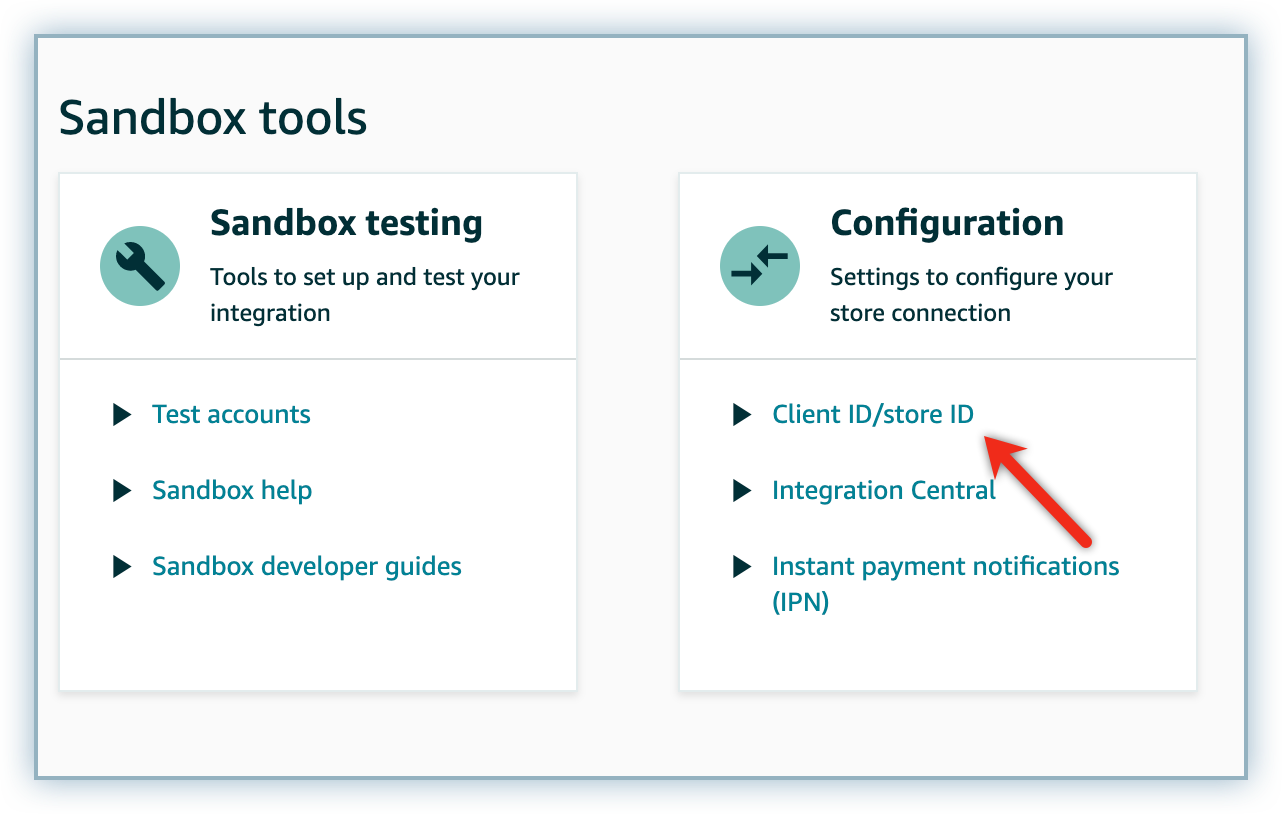The image size is (1282, 814).
Task: Expand the triangle beside Client ID/store ID
Action: tap(742, 414)
